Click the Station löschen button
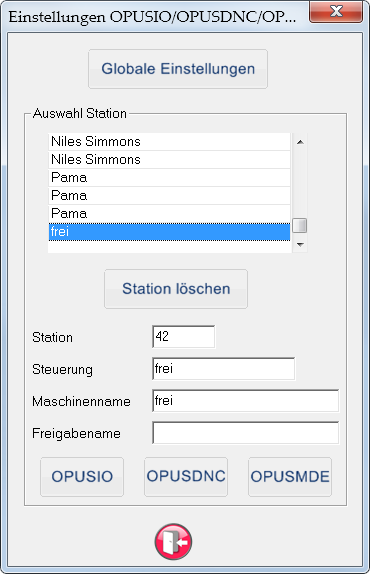Viewport: 370px width, 574px height. coord(176,289)
